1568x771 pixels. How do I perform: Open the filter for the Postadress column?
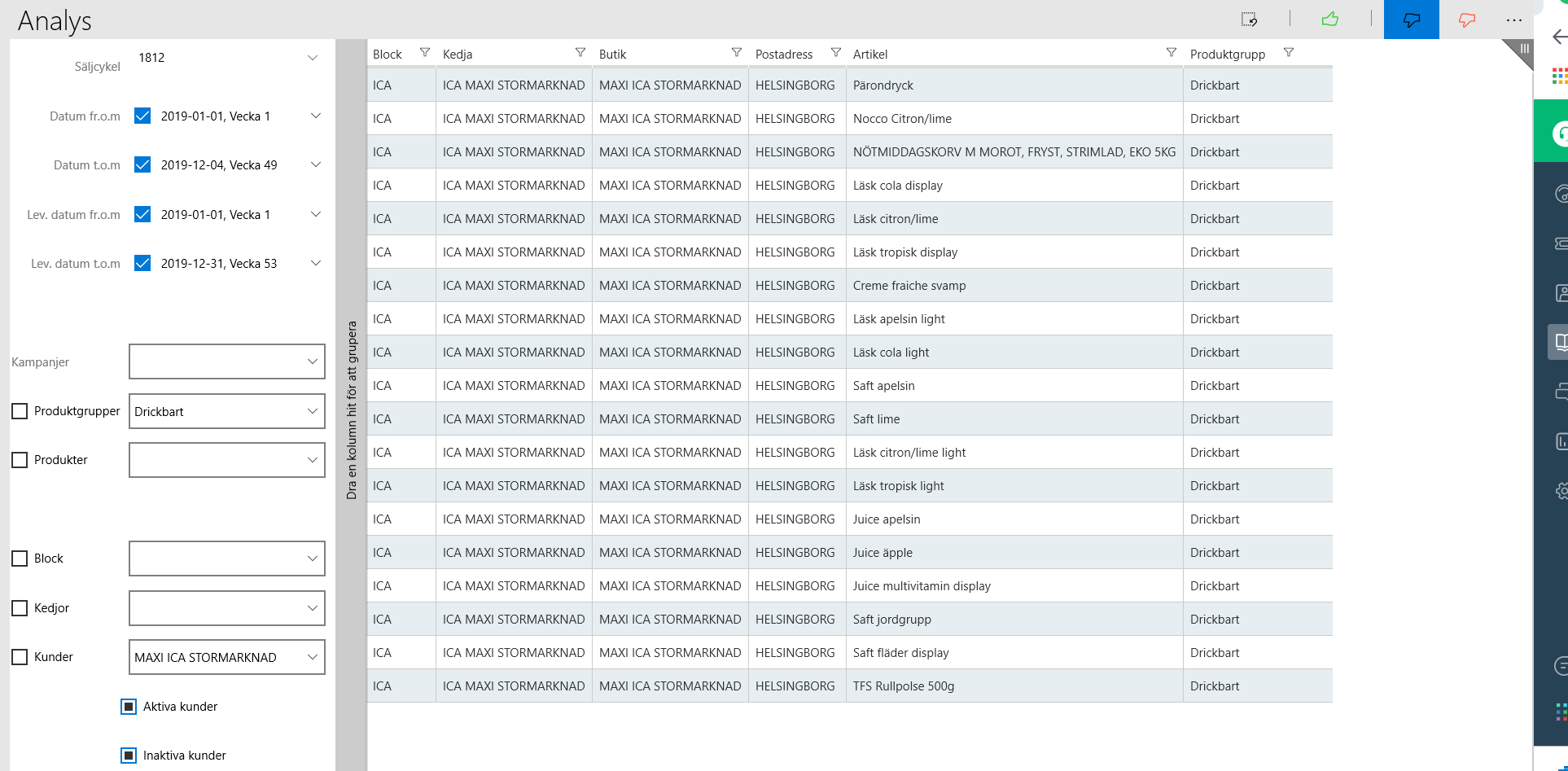tap(835, 52)
